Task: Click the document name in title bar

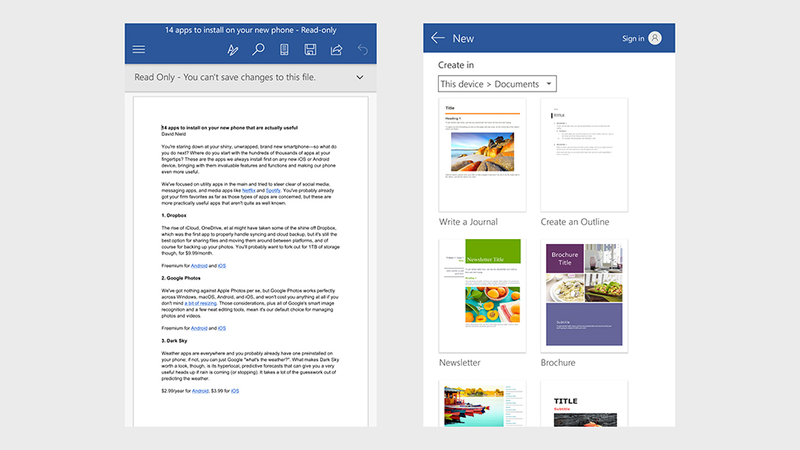Action: [251, 30]
